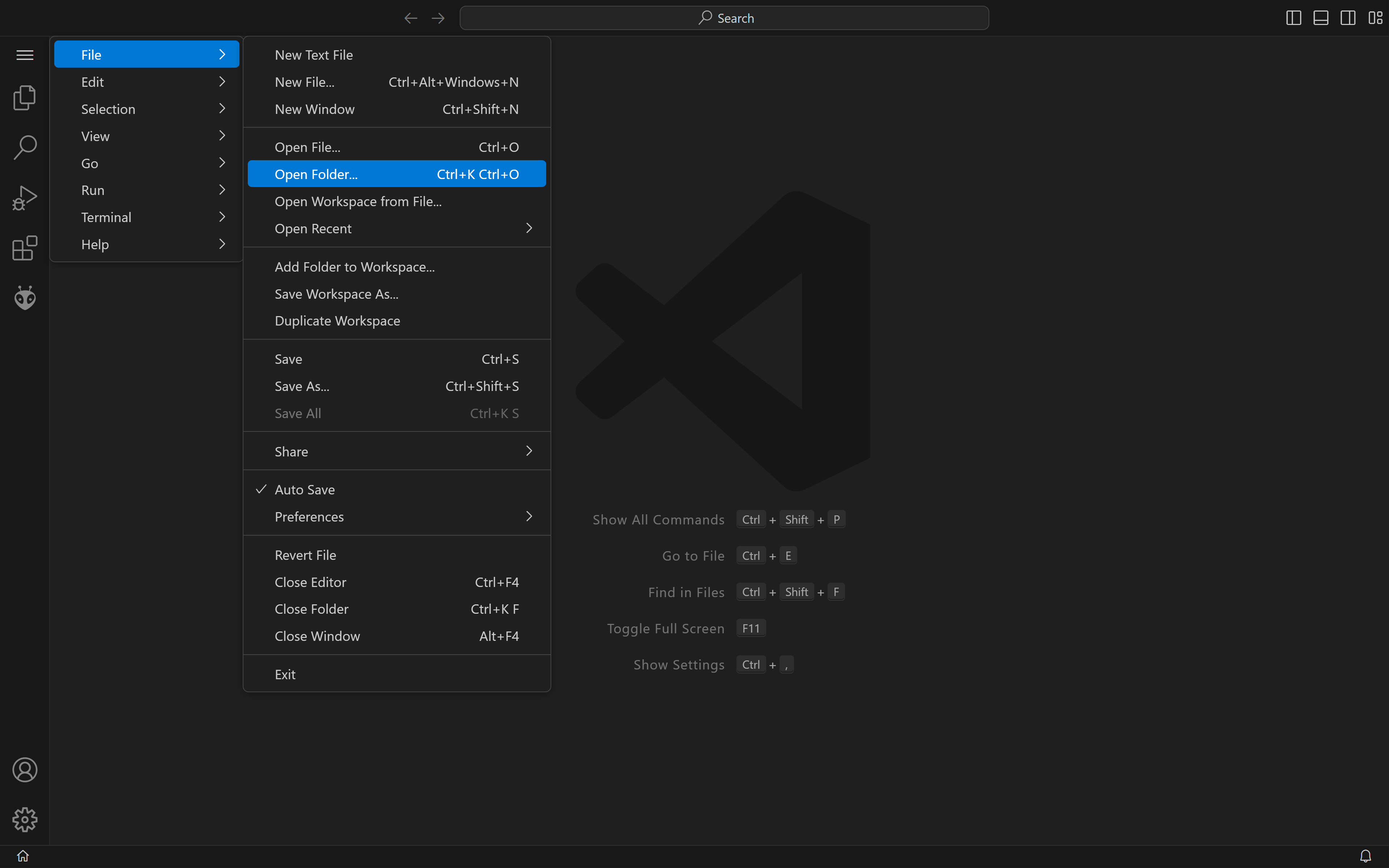The width and height of the screenshot is (1389, 868).
Task: Open the Extensions view
Action: click(x=25, y=247)
